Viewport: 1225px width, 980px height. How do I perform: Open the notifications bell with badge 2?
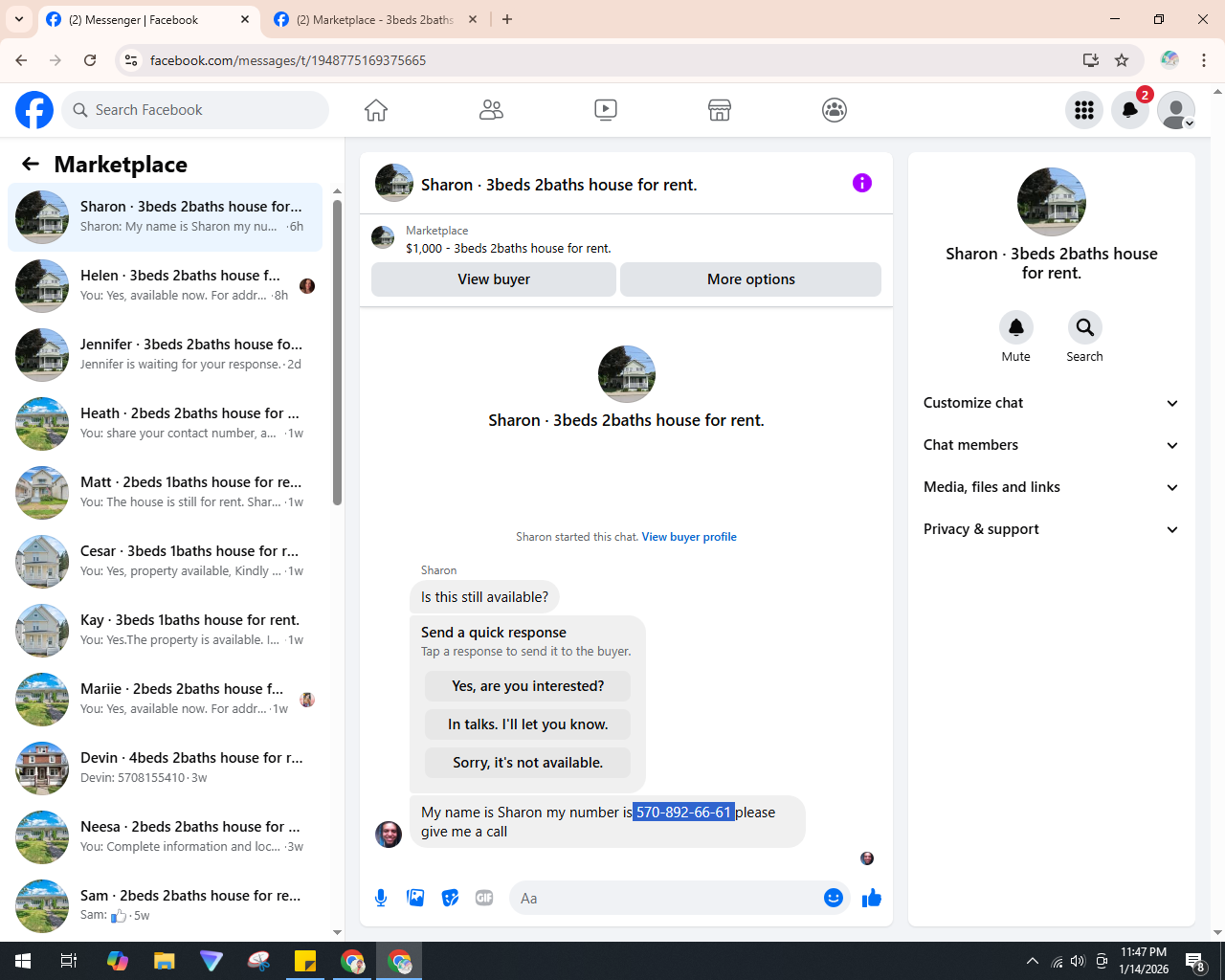pos(1130,110)
